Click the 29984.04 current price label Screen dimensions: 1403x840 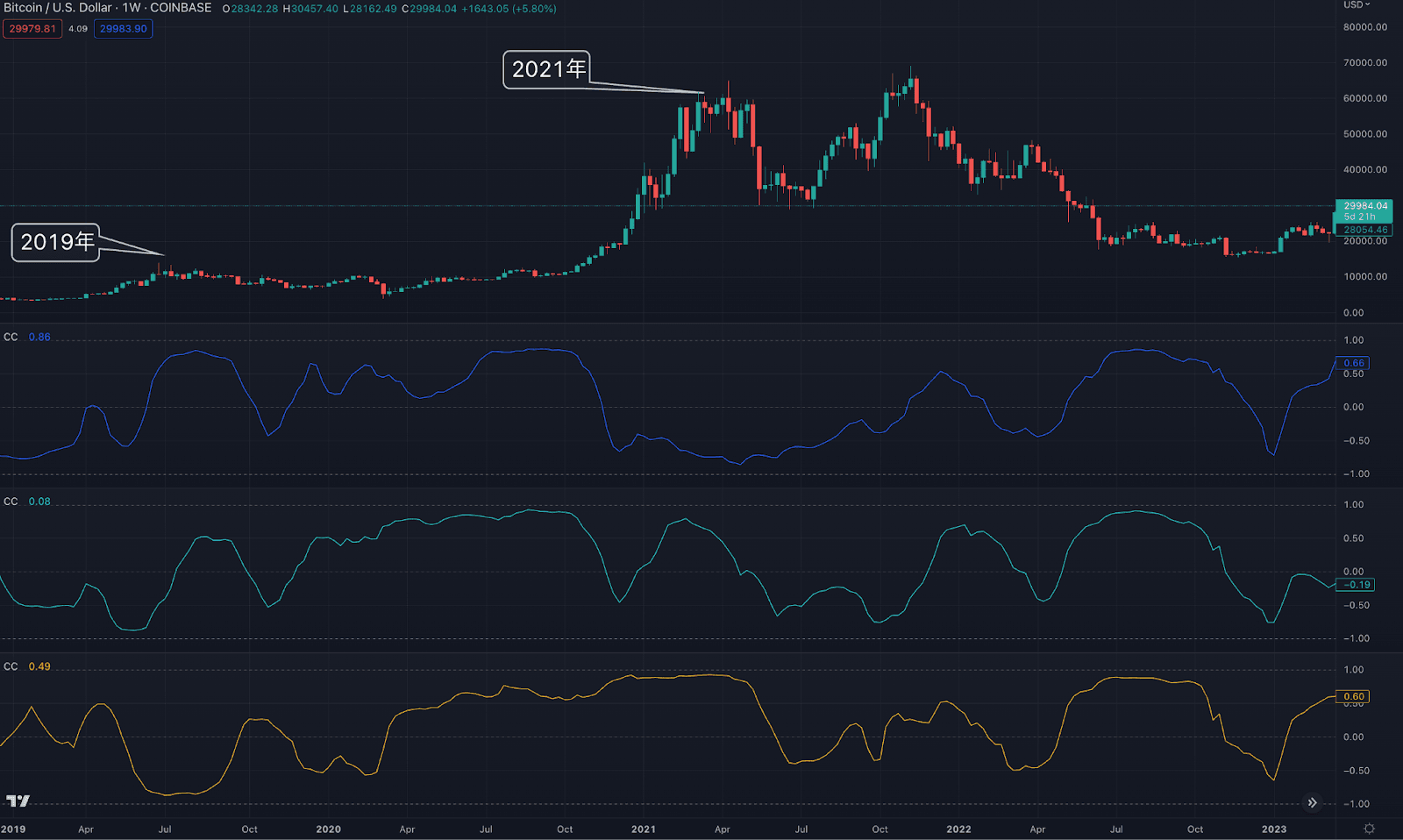(x=1365, y=206)
